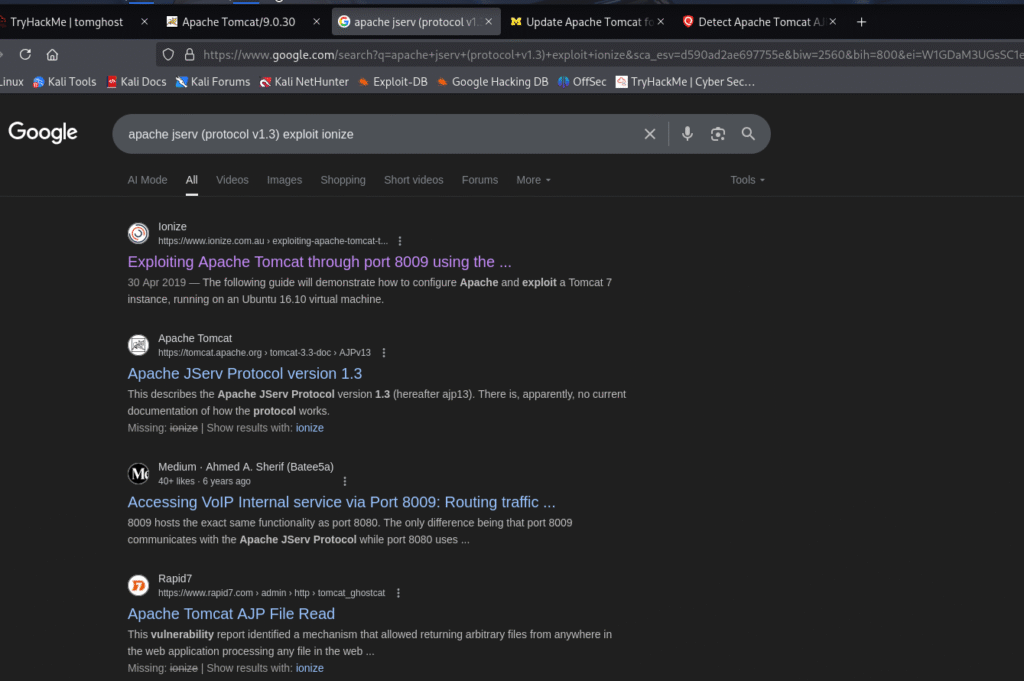1024x681 pixels.
Task: Reload the current page
Action: point(24,55)
